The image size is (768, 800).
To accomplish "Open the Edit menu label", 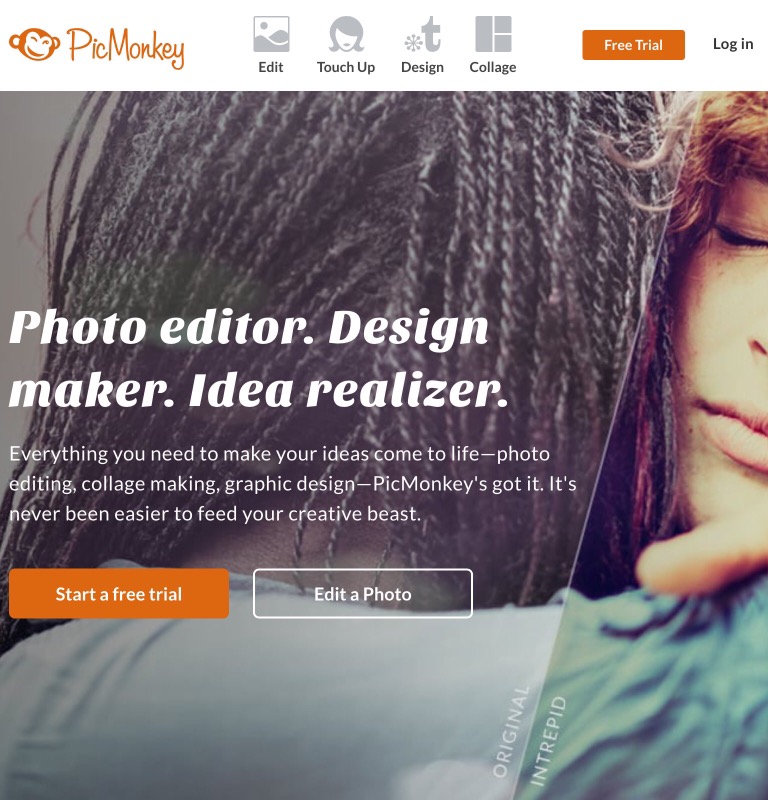I will click(270, 67).
